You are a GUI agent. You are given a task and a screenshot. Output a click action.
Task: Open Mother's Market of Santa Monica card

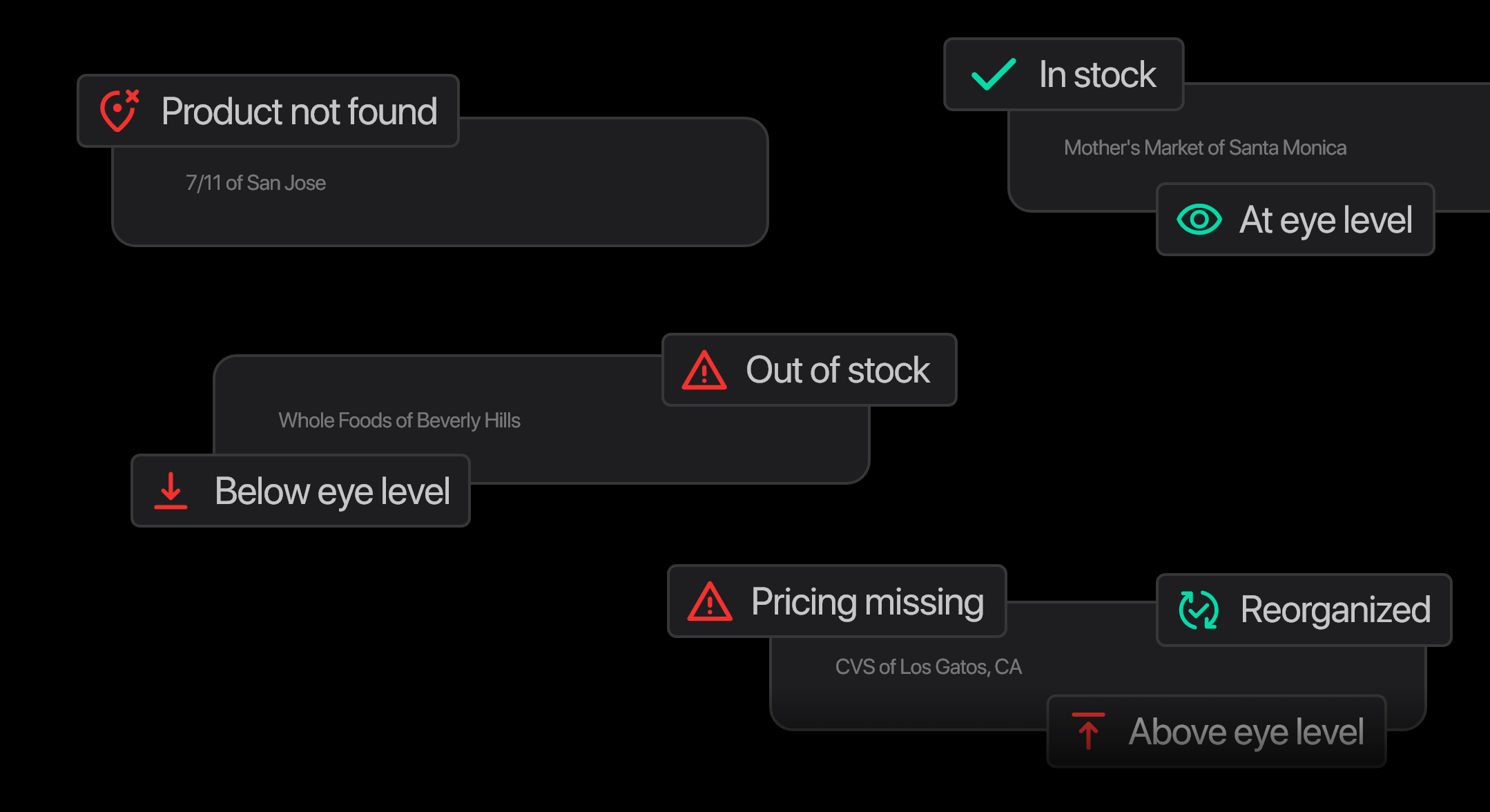tap(1248, 148)
